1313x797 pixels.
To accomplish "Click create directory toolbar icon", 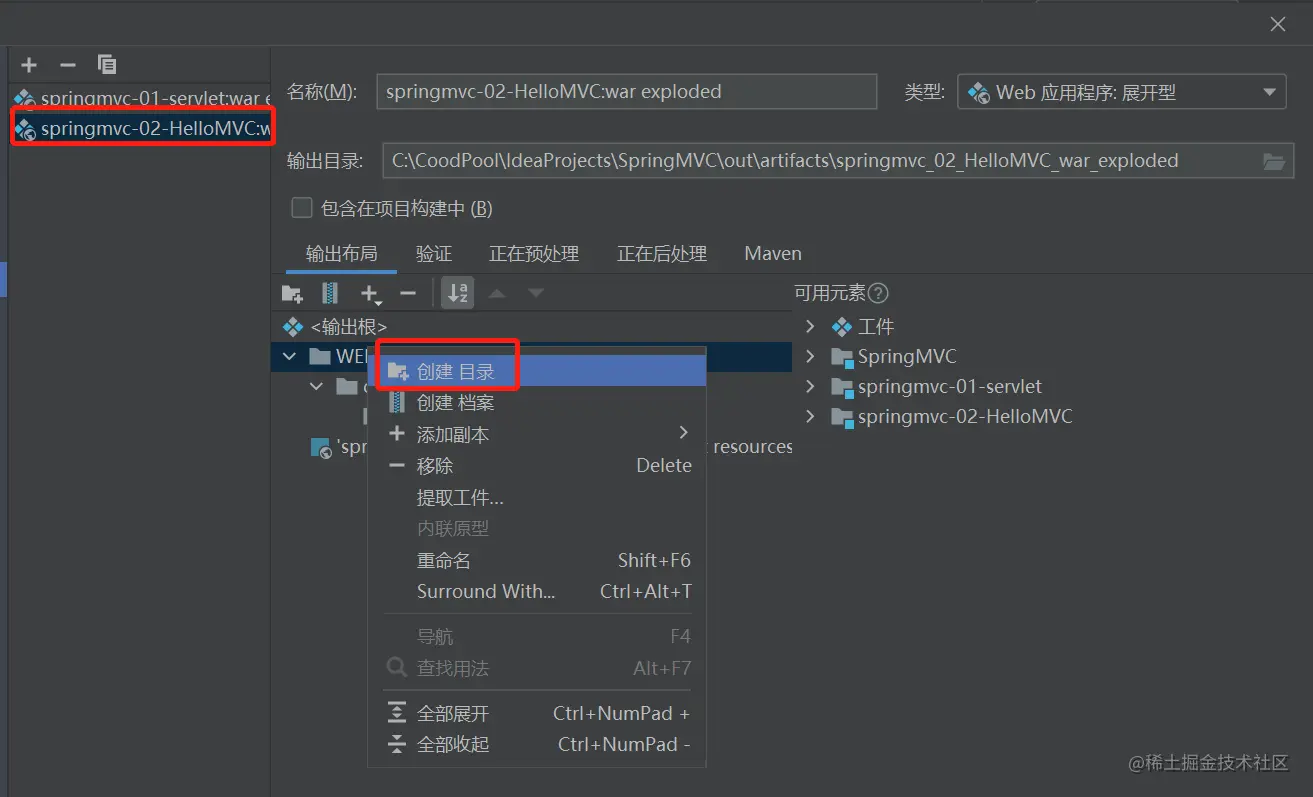I will click(x=292, y=293).
